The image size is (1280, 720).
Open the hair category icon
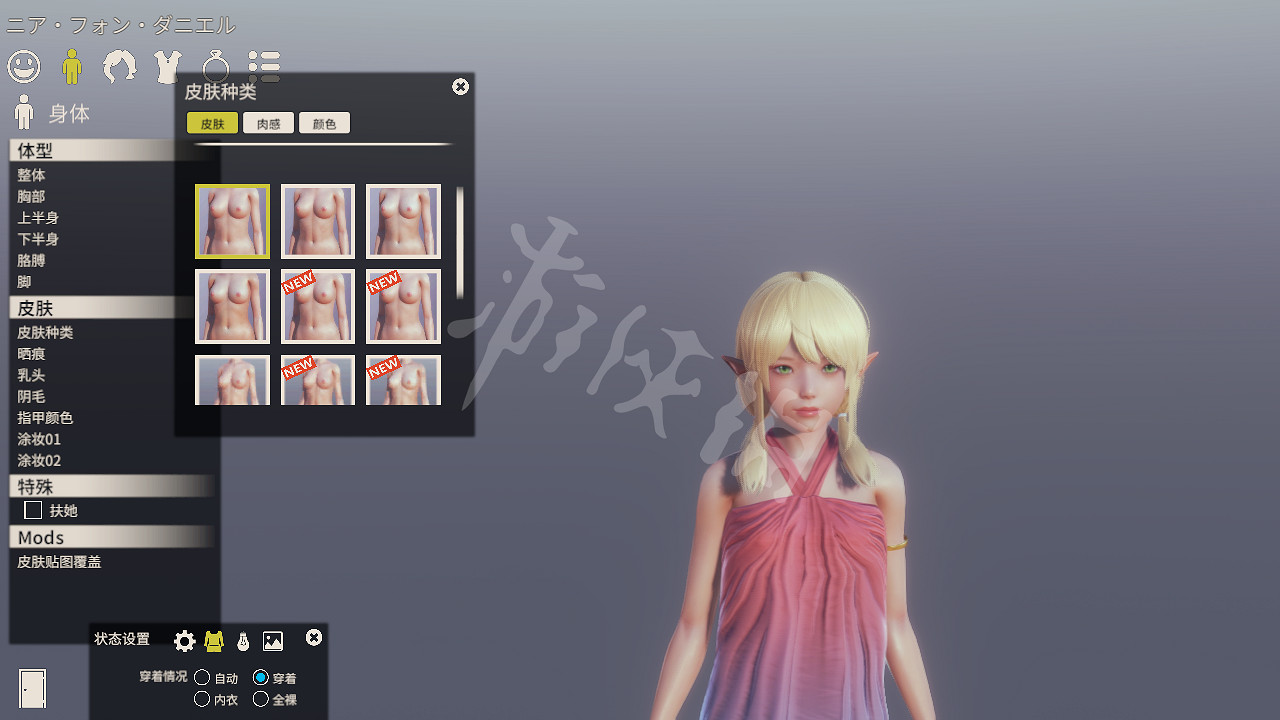[120, 67]
